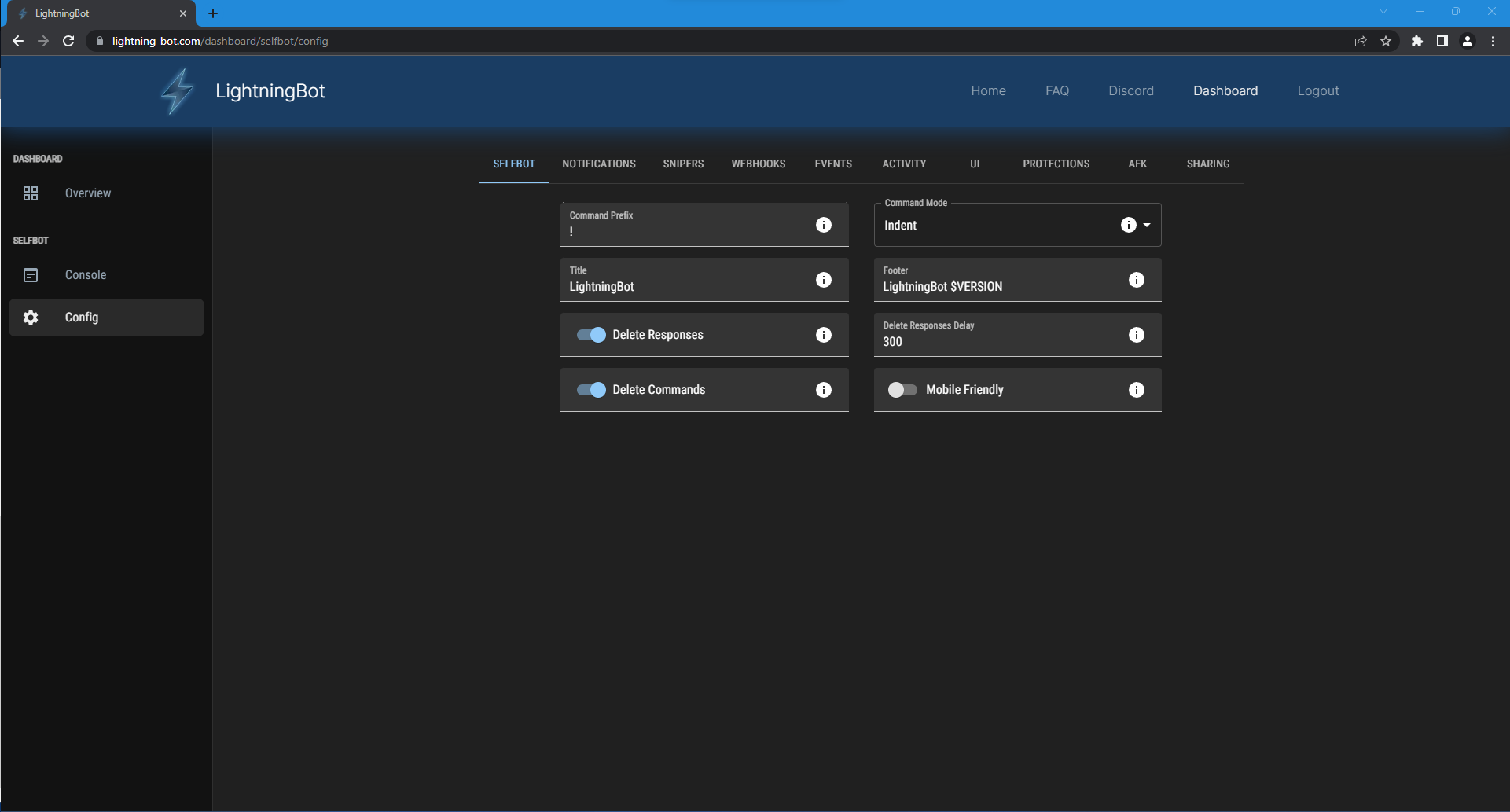Turn off Delete Commands
The height and width of the screenshot is (812, 1510).
tap(590, 389)
